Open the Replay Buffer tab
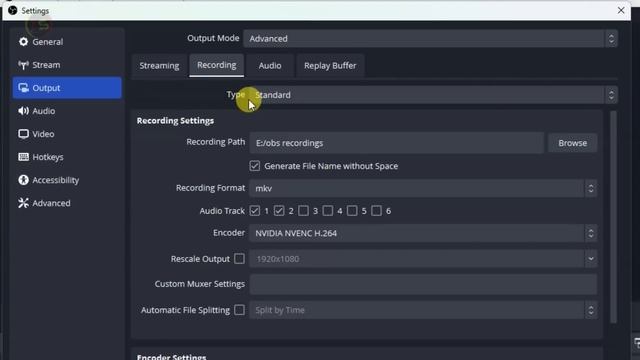 [330, 65]
